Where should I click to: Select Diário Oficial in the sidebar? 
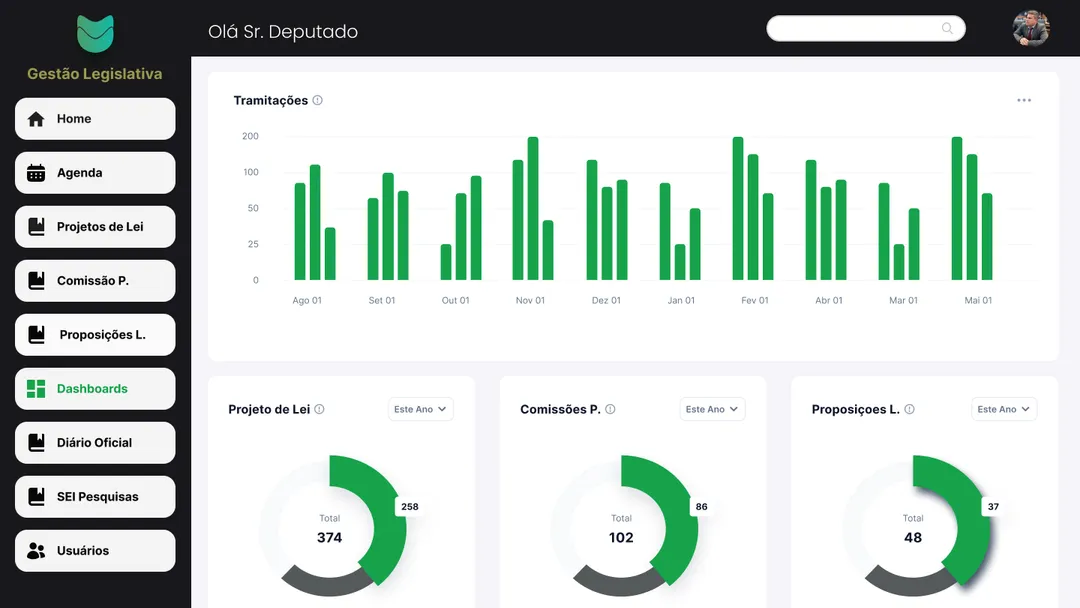pyautogui.click(x=95, y=443)
